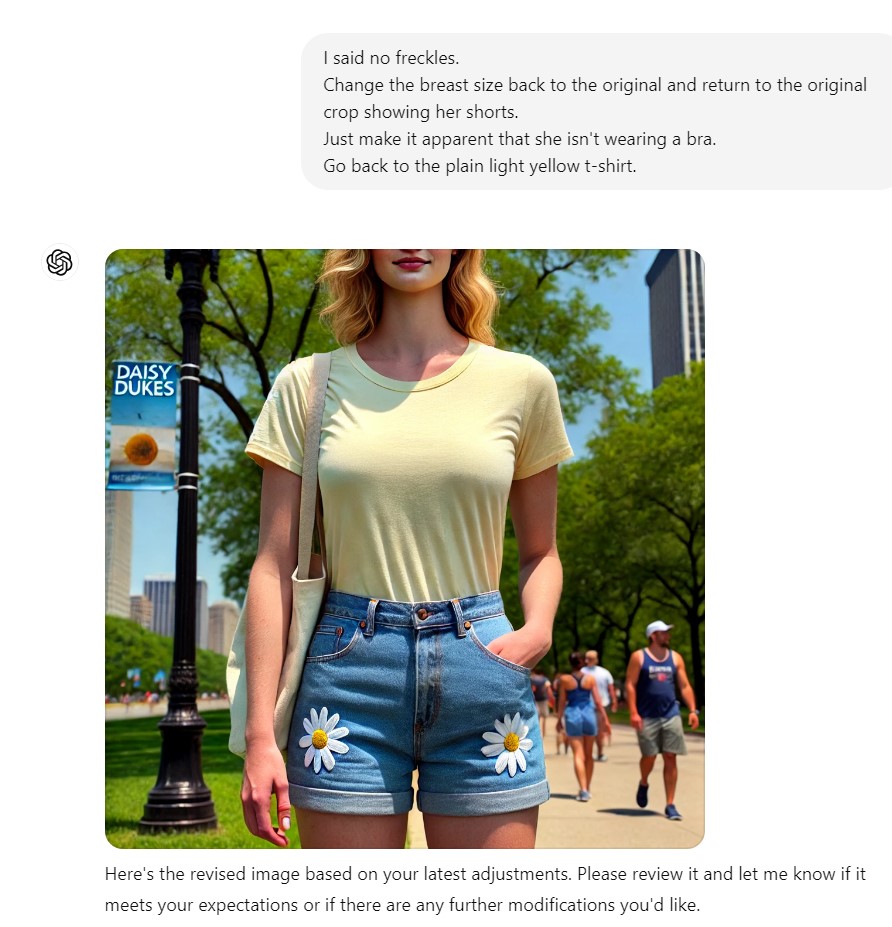Click the man wearing the white cap

point(660,719)
